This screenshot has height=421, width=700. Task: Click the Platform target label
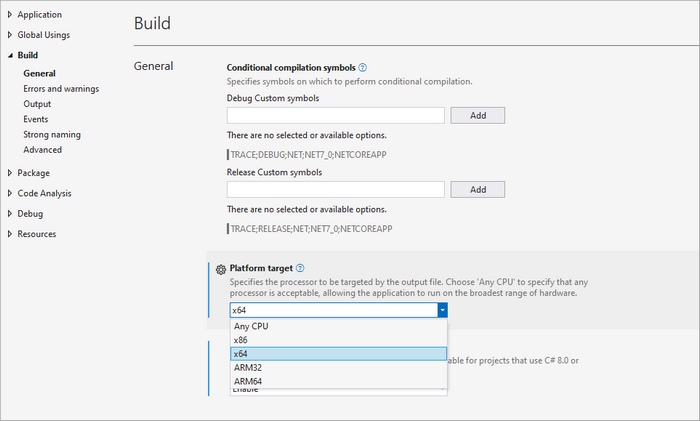261,268
